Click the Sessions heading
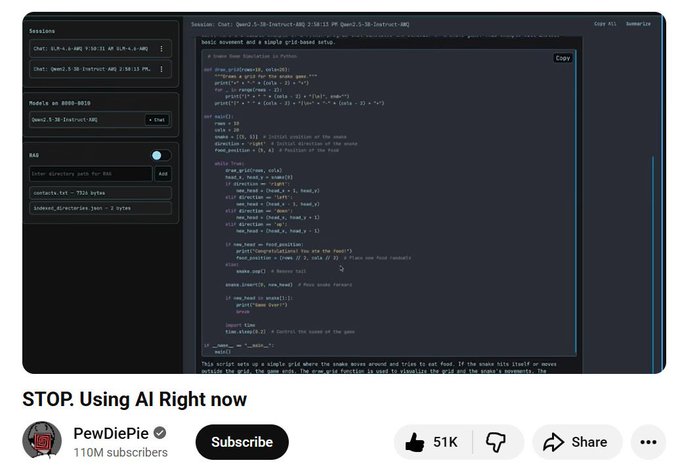Screen dimensions: 680x471 point(42,31)
